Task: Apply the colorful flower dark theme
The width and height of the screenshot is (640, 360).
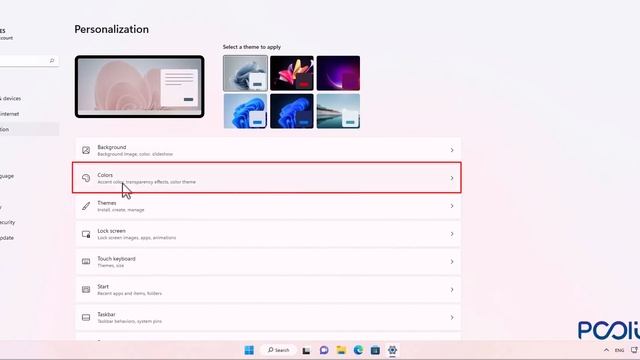Action: pyautogui.click(x=292, y=73)
